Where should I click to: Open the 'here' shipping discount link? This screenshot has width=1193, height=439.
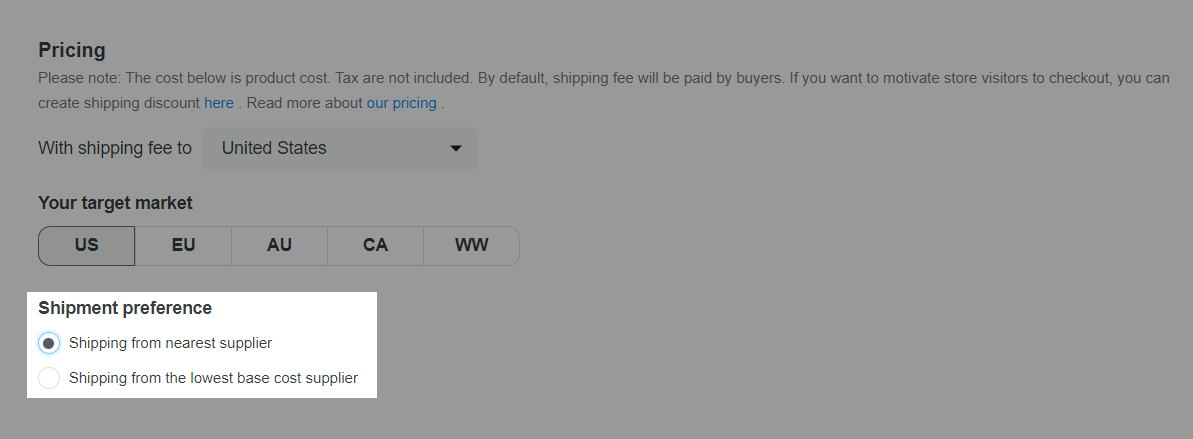[218, 103]
